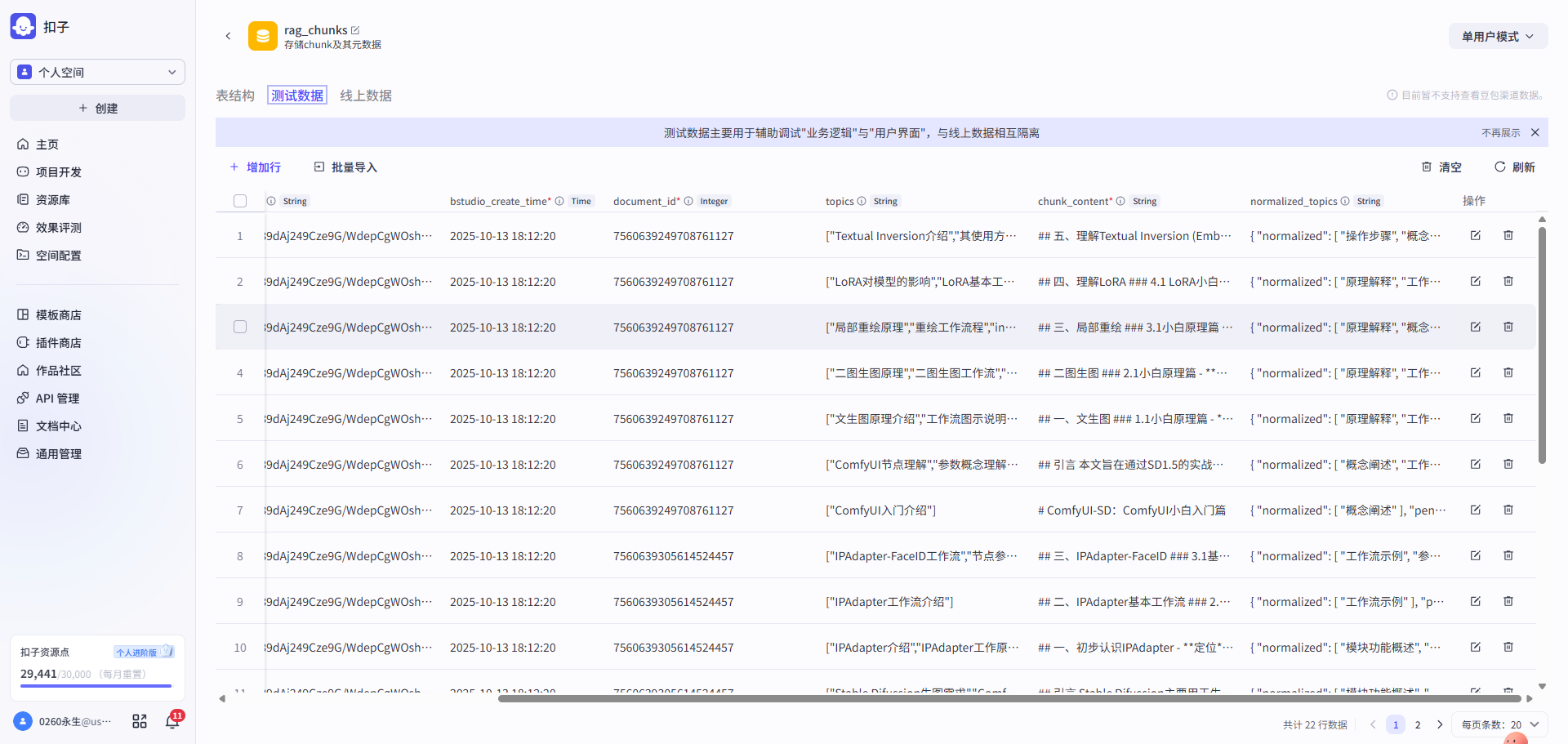Image resolution: width=1568 pixels, height=744 pixels.
Task: Check the checkbox on the third row
Action: pos(240,327)
